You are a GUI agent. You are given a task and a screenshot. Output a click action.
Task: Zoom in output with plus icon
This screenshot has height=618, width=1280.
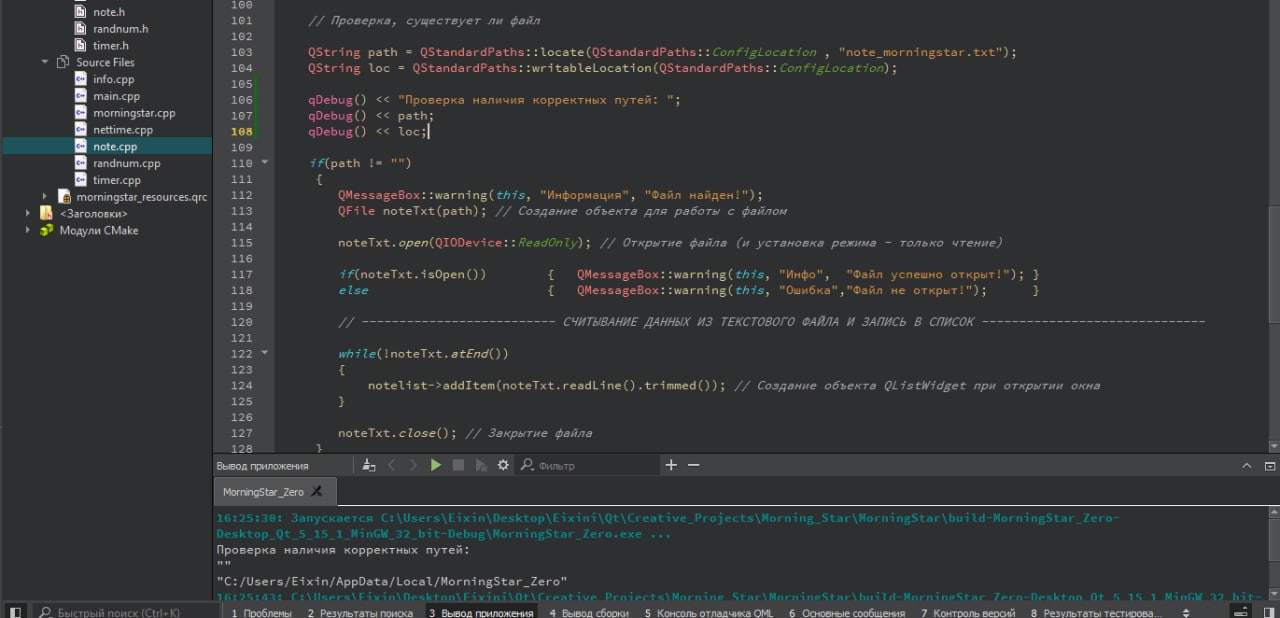tap(671, 465)
